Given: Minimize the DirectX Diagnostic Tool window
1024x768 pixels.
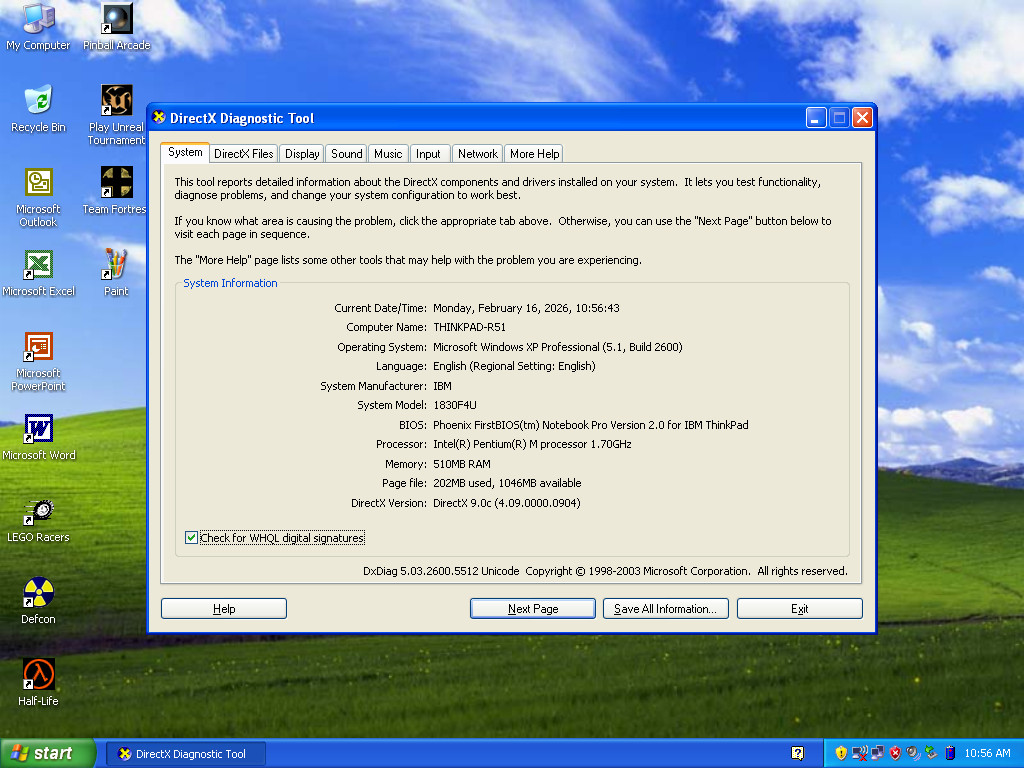Looking at the screenshot, I should coord(816,118).
